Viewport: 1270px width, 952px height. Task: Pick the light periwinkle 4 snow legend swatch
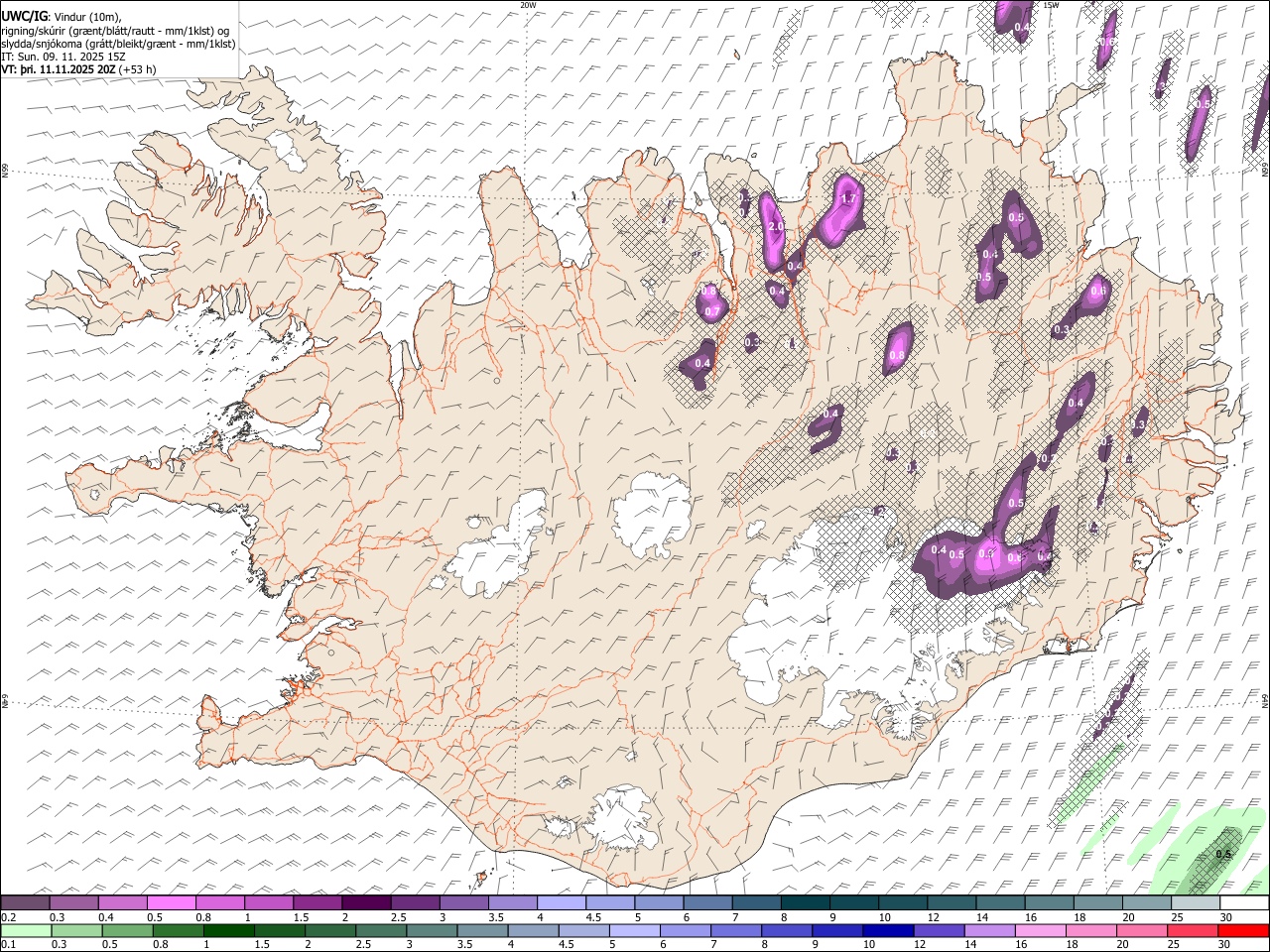coord(562,903)
